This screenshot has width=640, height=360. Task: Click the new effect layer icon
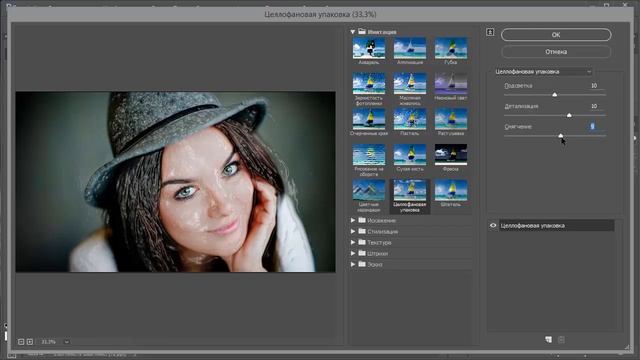coord(548,340)
